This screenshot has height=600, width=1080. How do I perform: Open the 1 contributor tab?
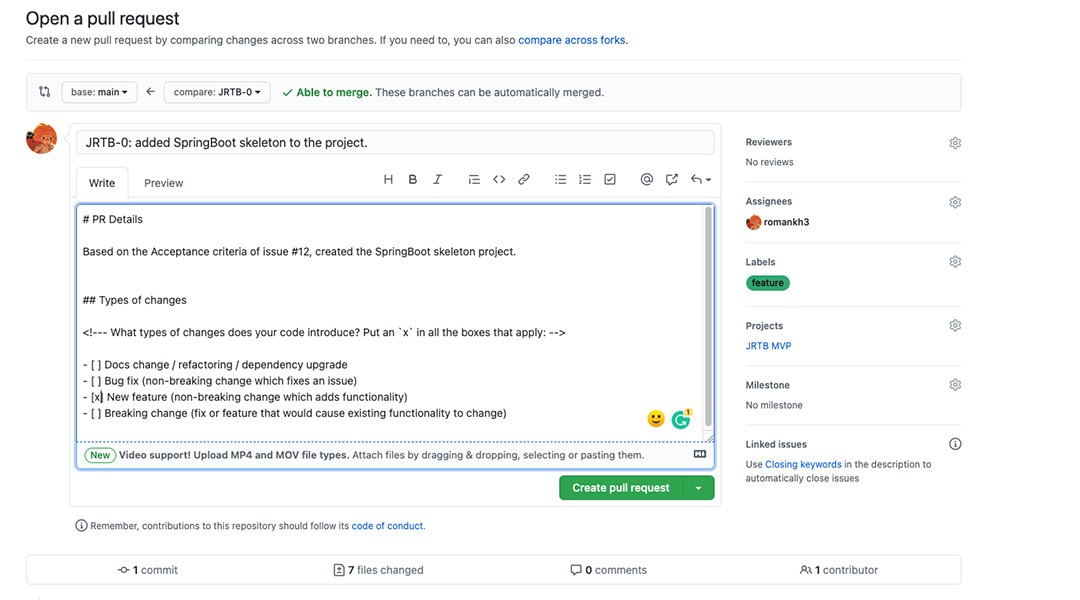point(839,570)
